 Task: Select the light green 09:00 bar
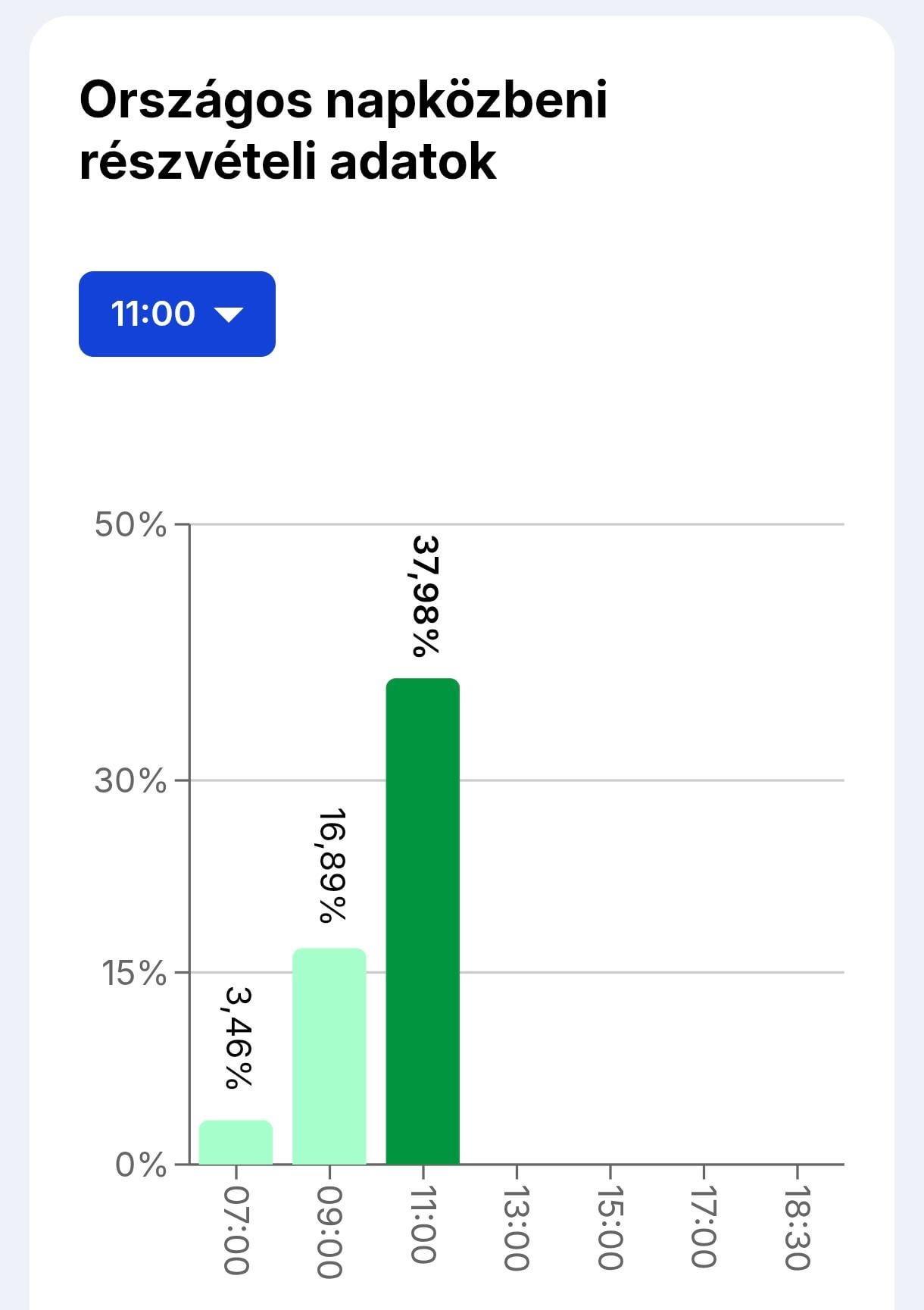pos(329,1055)
